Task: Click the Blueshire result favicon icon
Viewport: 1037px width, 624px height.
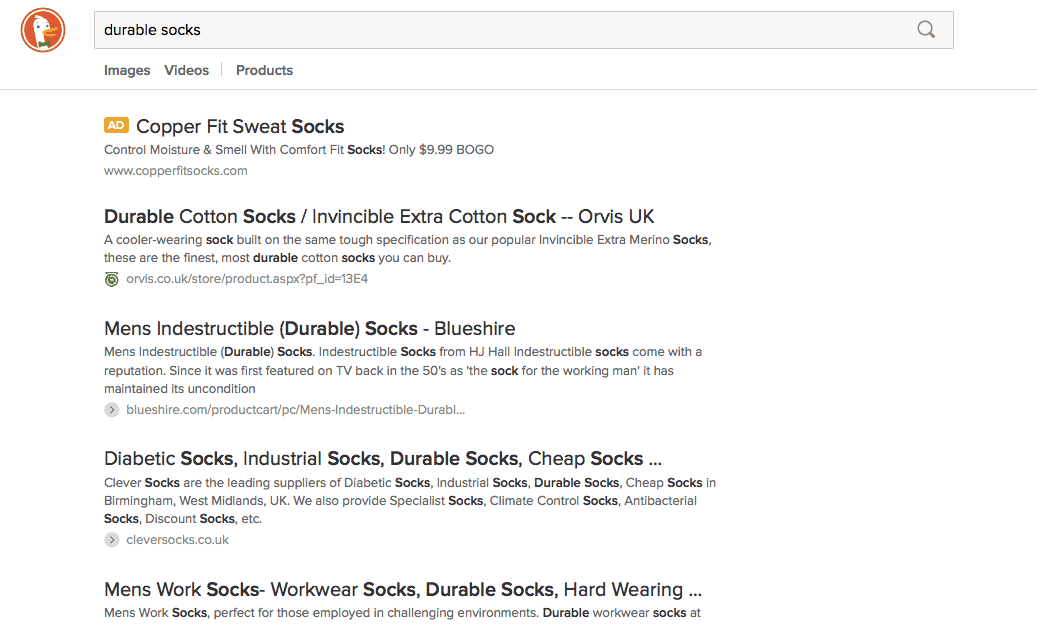Action: point(112,409)
